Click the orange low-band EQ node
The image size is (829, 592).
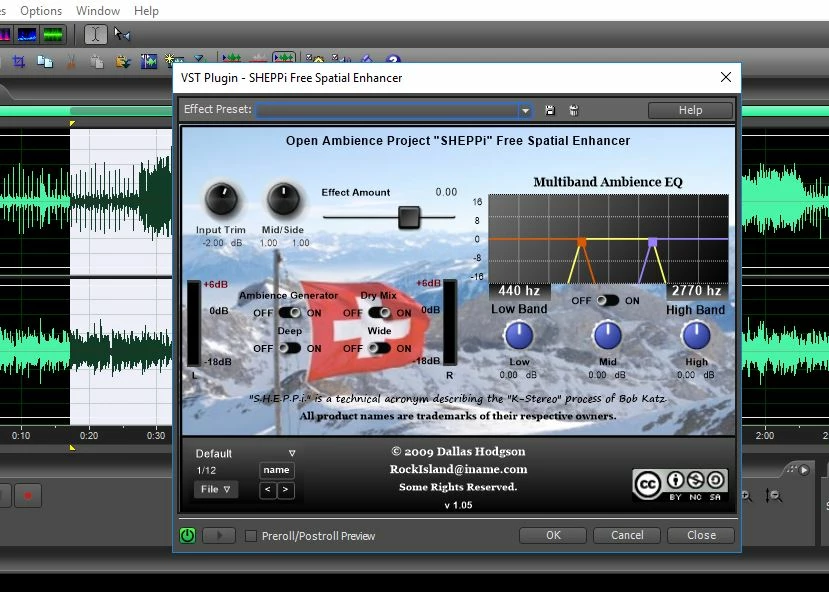pos(582,242)
